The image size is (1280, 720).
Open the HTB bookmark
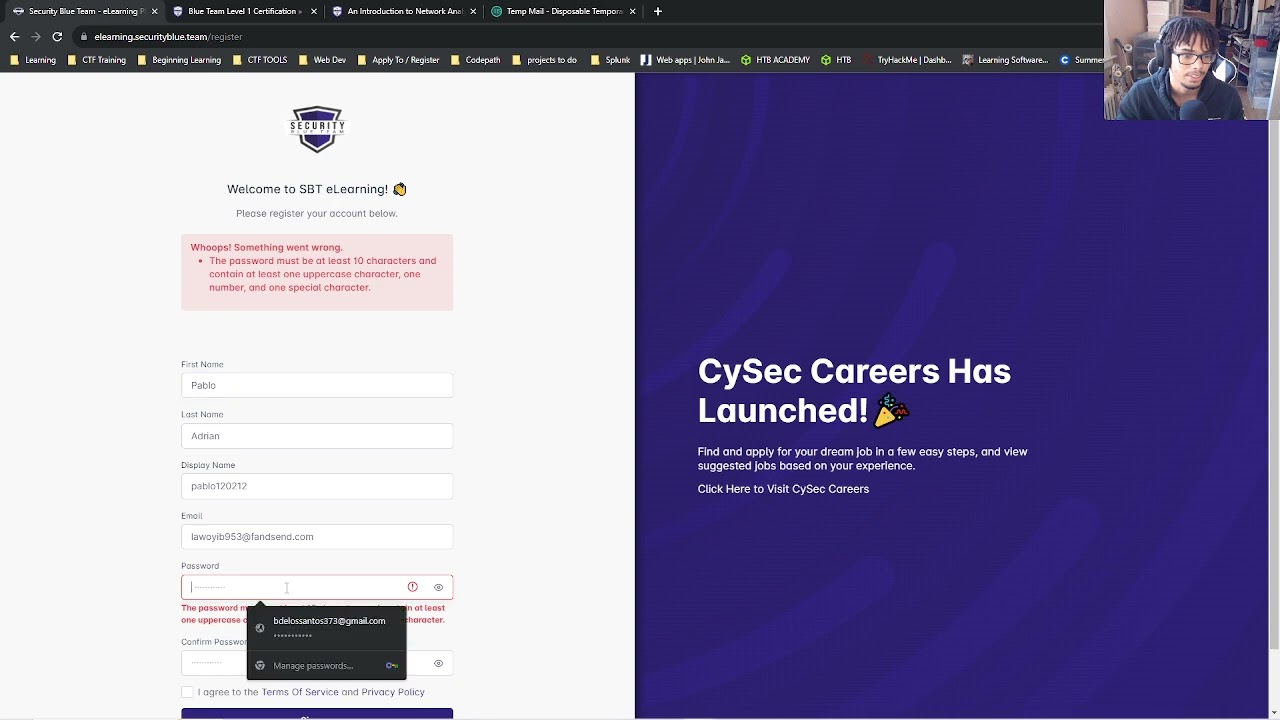click(x=836, y=60)
